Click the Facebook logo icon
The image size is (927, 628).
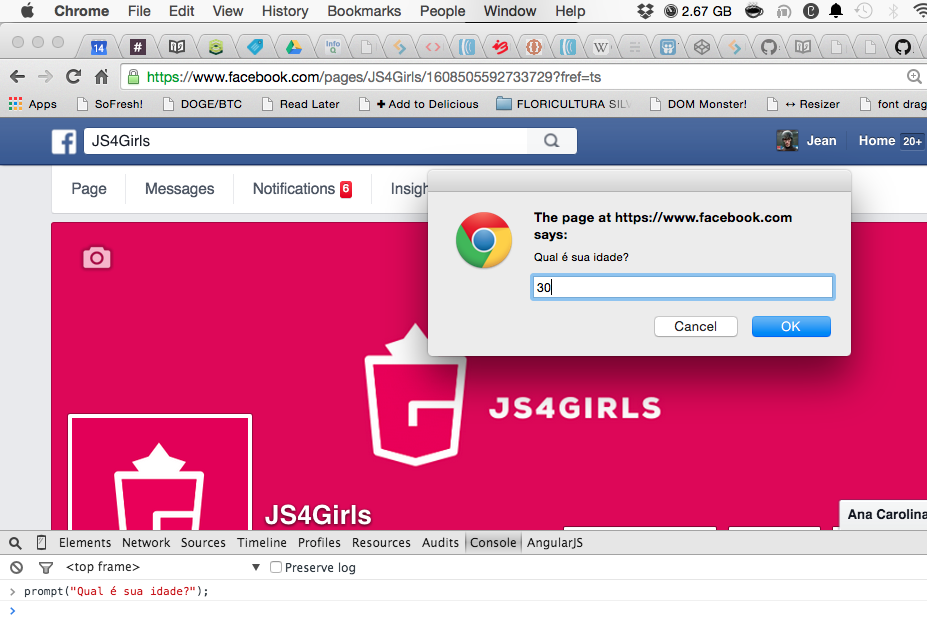[x=64, y=141]
